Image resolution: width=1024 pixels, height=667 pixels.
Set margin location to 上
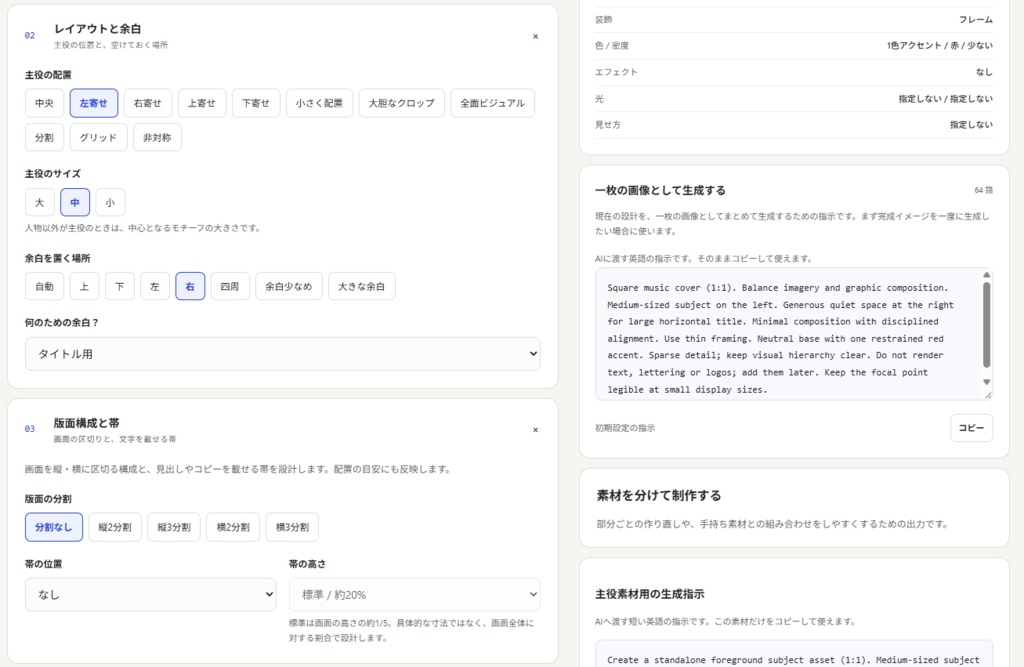pos(84,287)
